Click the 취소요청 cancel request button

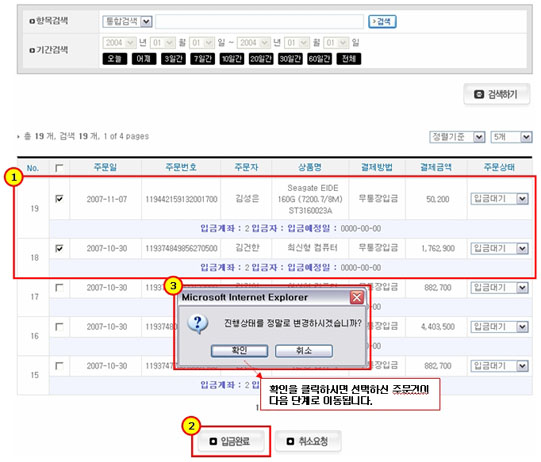[308, 441]
